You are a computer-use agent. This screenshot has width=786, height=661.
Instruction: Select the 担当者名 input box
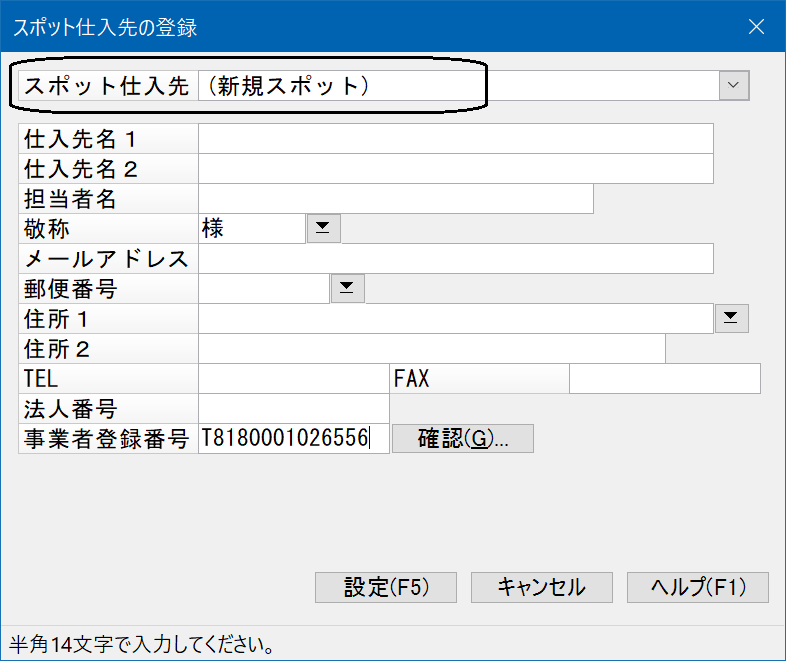click(x=396, y=199)
